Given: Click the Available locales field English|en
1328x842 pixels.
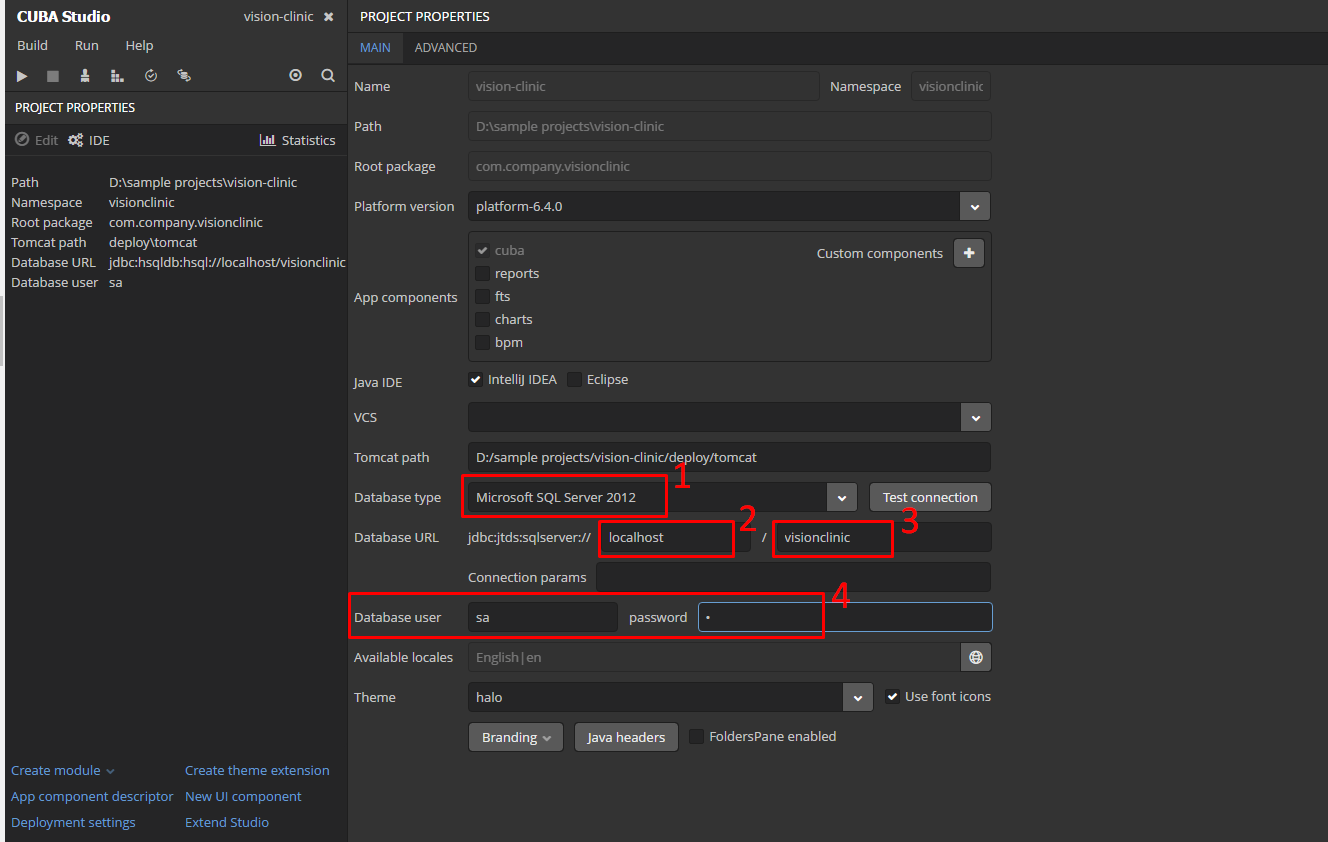Looking at the screenshot, I should click(x=714, y=657).
